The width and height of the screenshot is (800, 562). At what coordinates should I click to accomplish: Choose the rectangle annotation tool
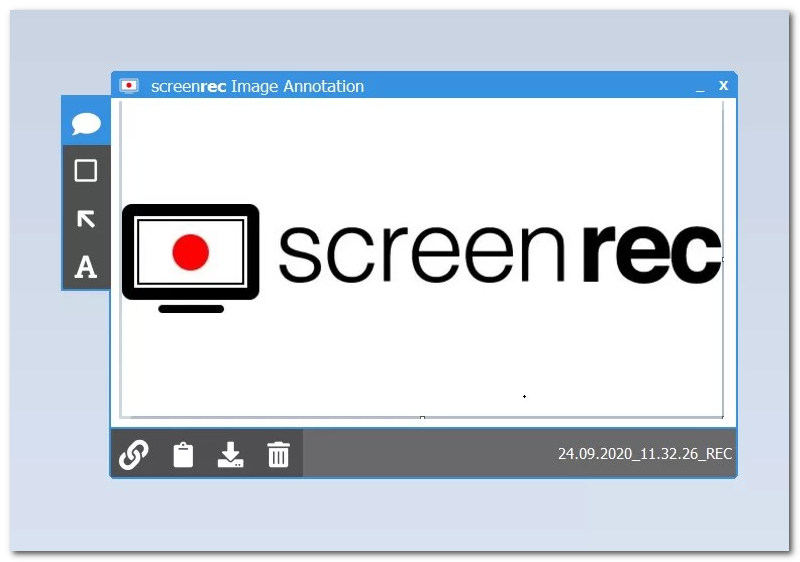point(86,170)
